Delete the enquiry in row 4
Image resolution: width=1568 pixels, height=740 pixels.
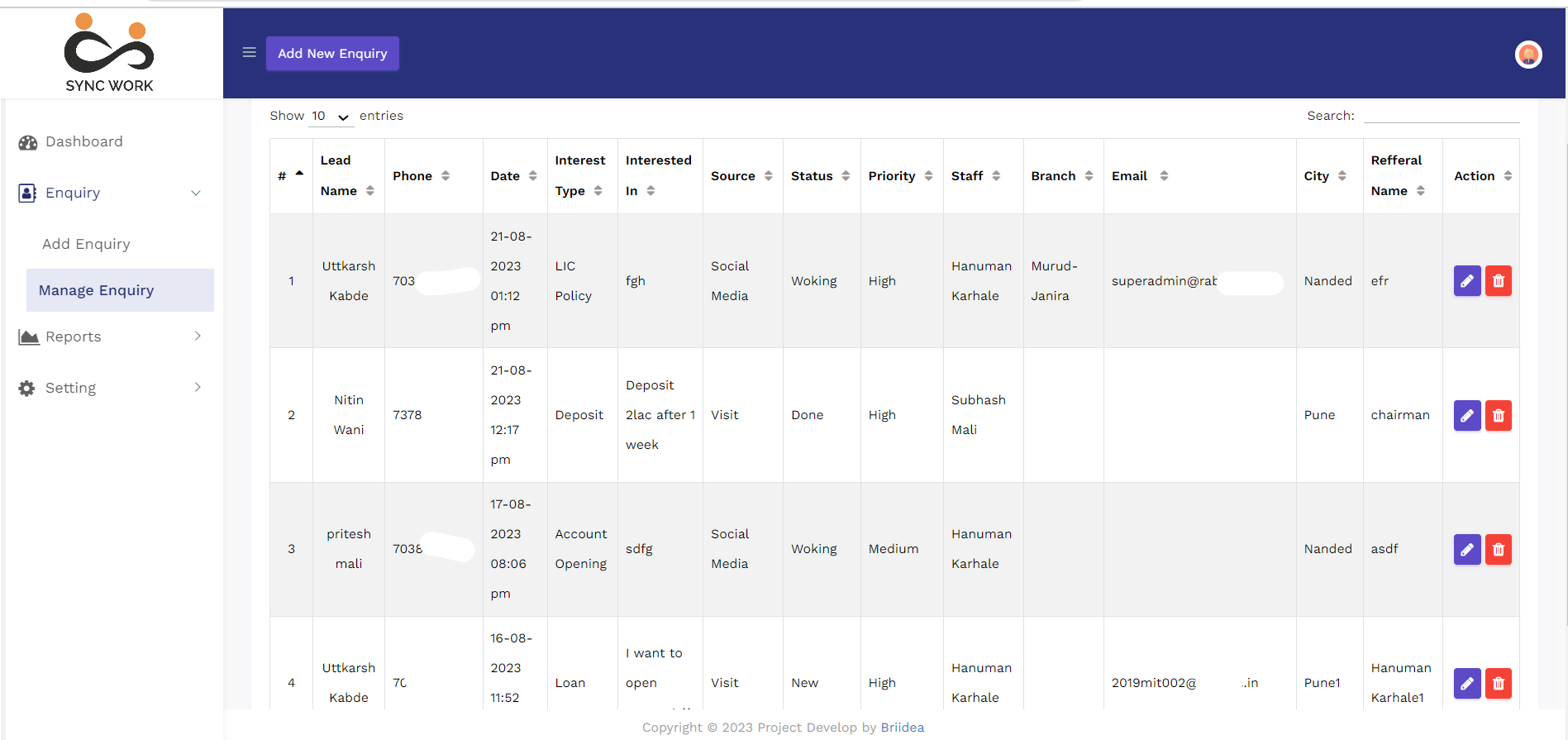click(1499, 683)
